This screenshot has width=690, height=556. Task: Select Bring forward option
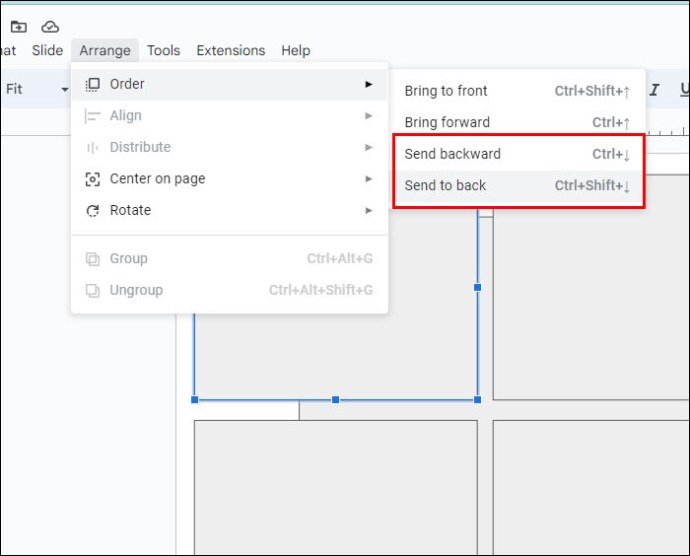pos(518,122)
